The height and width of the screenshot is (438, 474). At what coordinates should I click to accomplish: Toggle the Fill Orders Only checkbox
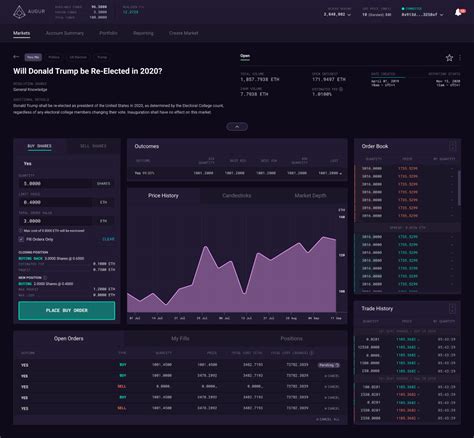pyautogui.click(x=21, y=239)
